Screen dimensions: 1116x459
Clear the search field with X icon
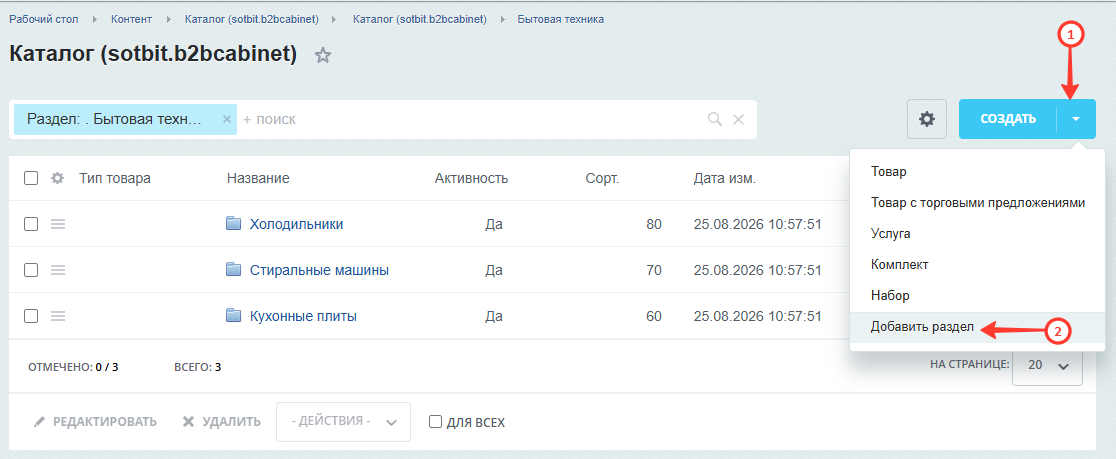click(x=739, y=119)
